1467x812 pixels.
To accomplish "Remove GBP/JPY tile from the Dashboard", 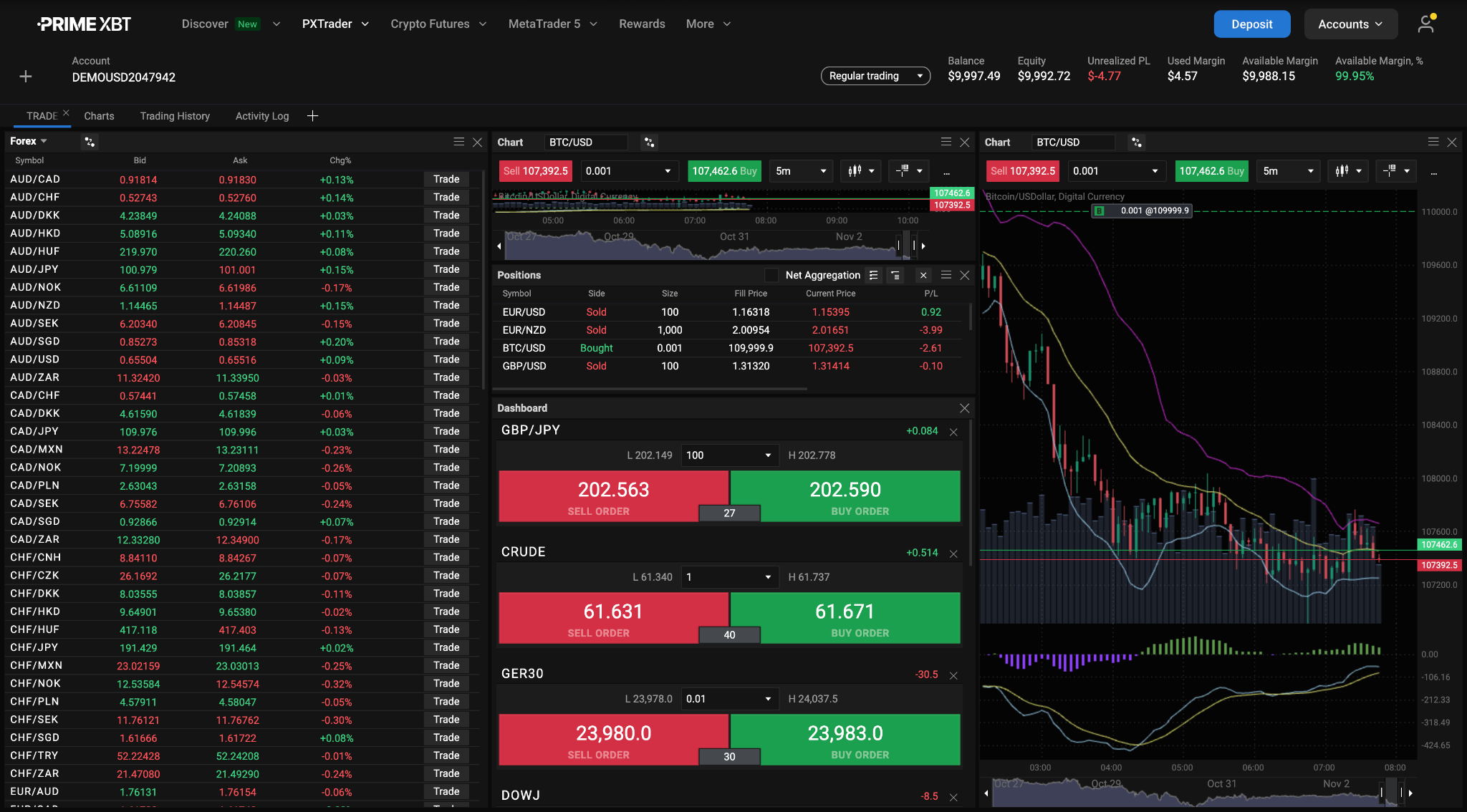I will 953,432.
